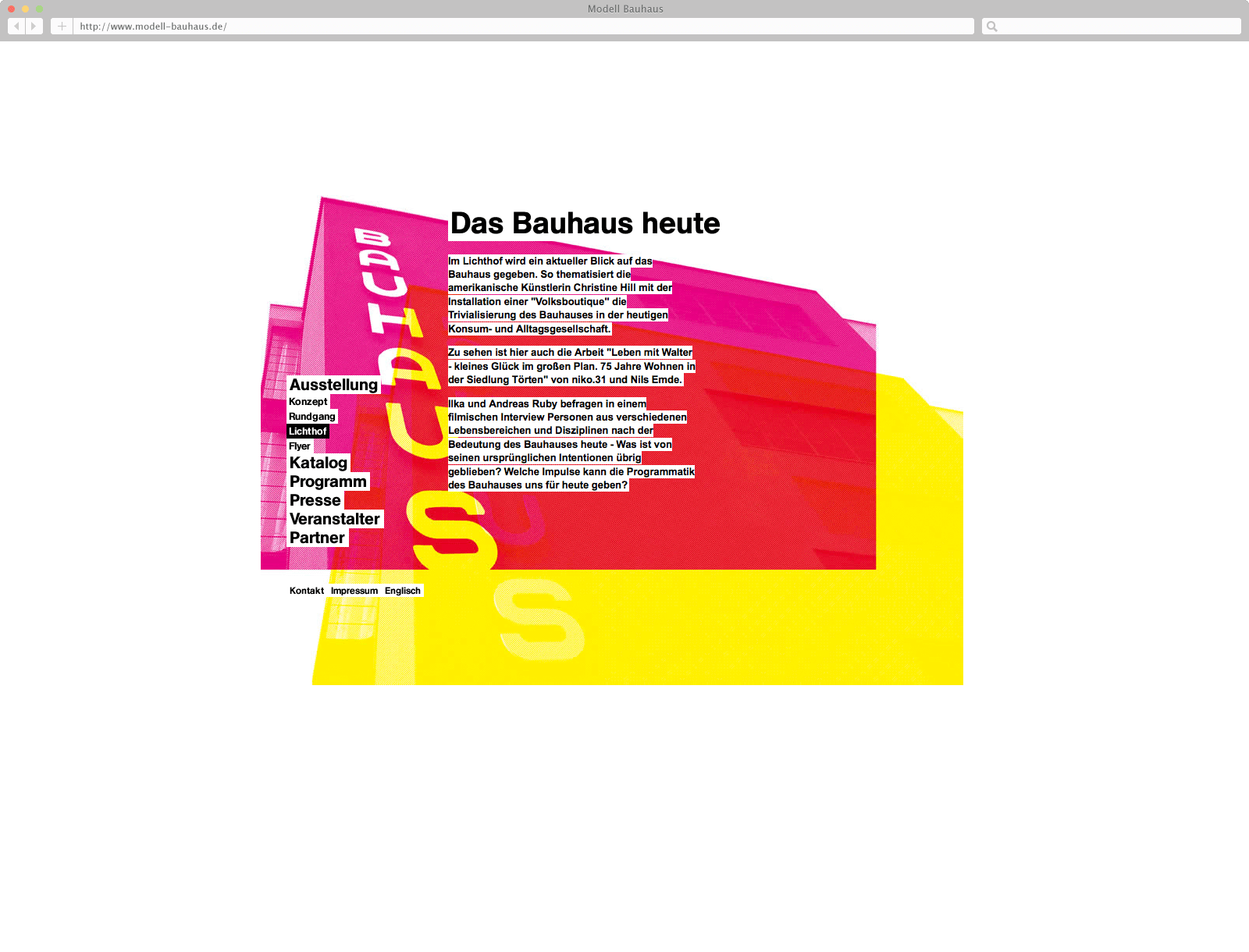1249x952 pixels.
Task: Go forward with the browser forward arrow
Action: [34, 27]
